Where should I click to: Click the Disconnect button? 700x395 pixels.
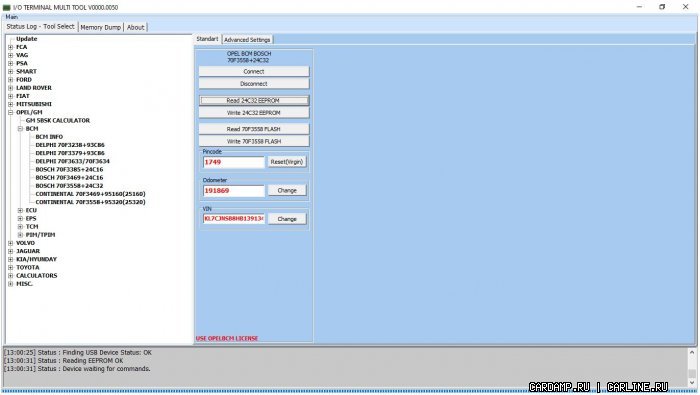pos(254,84)
